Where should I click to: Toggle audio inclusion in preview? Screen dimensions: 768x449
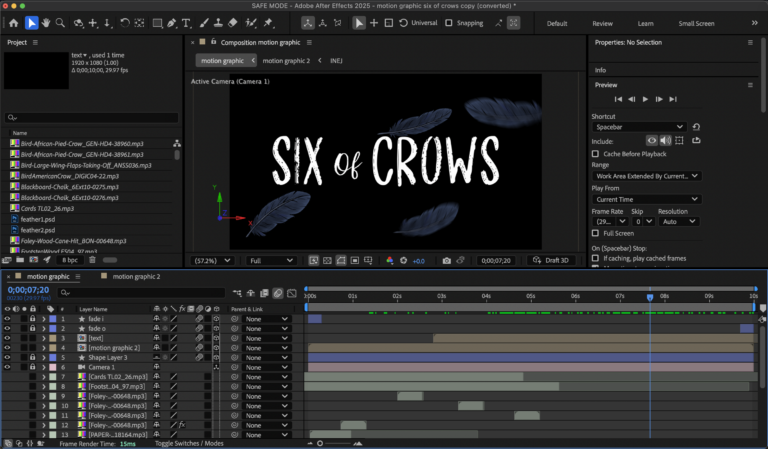[x=665, y=141]
